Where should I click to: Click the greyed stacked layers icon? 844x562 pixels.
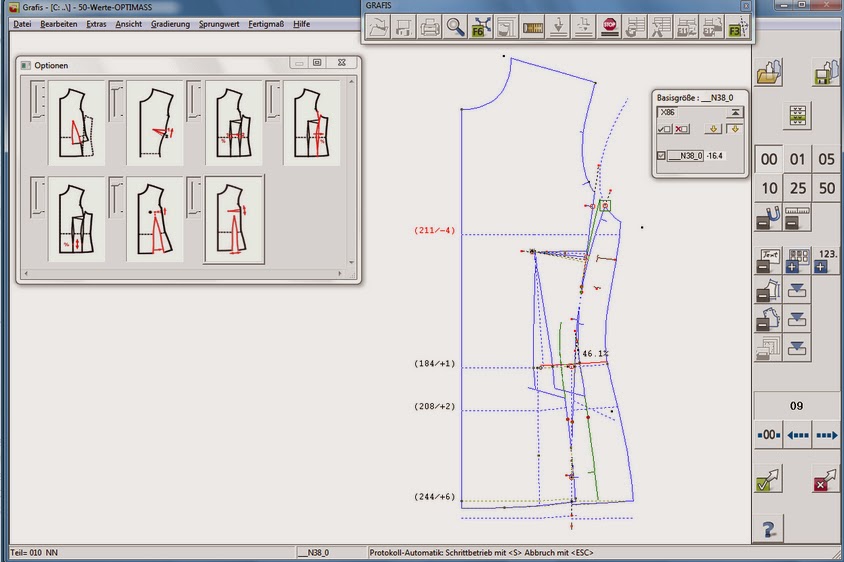[768, 348]
